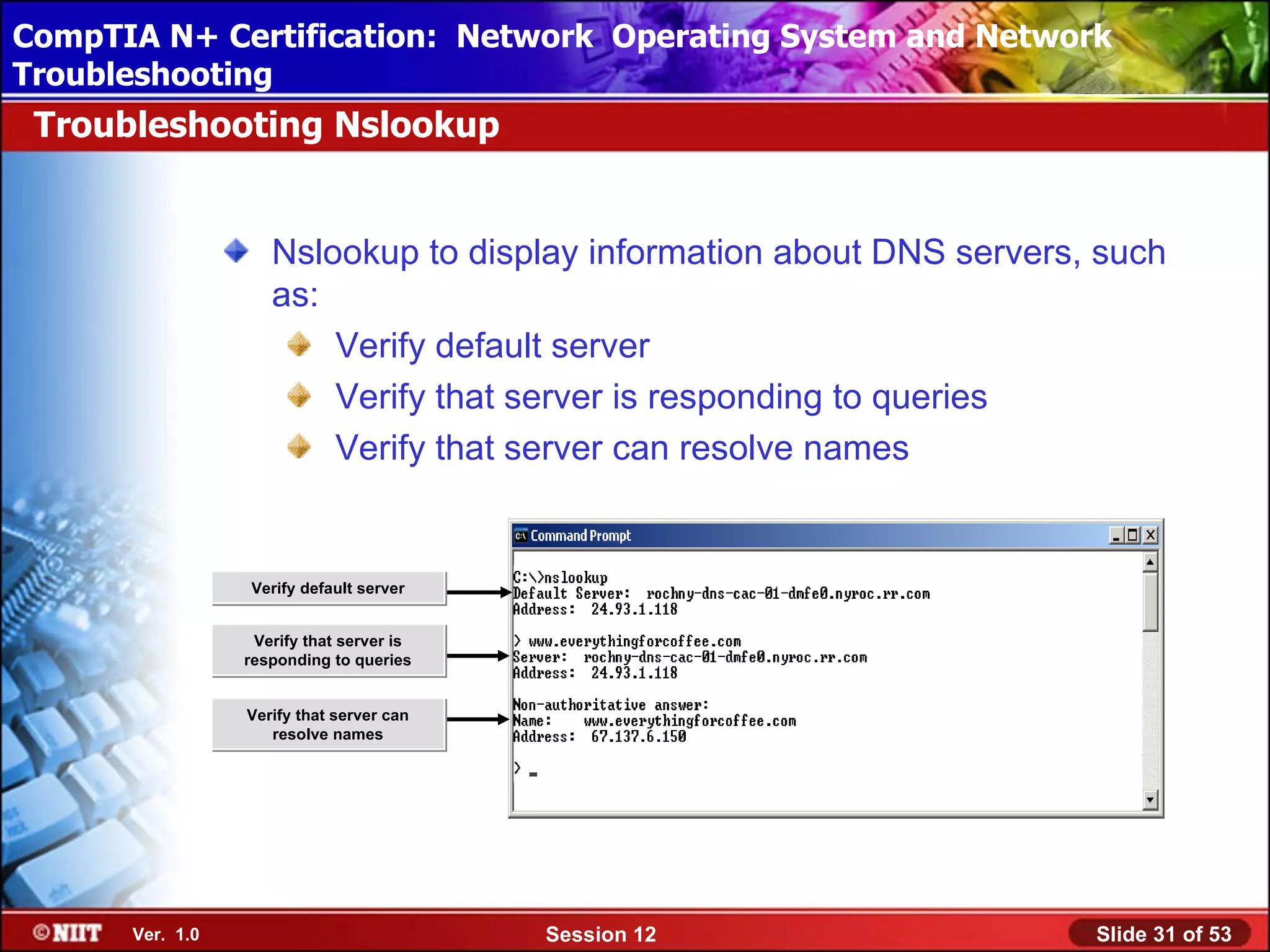This screenshot has height=952, width=1270.
Task: Click the first 'Address: 24.93.1.118' line
Action: coord(595,610)
